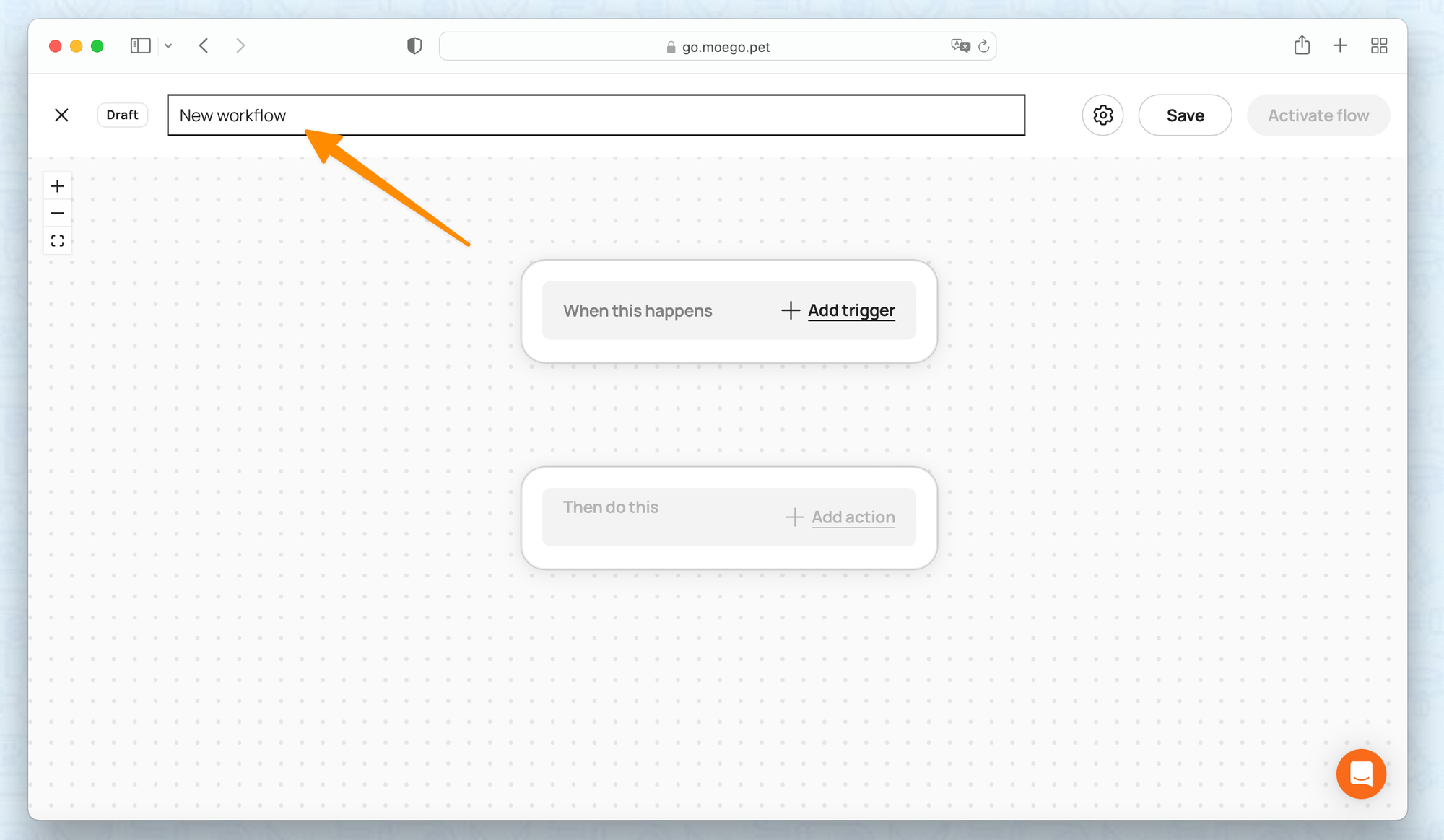Reload the page
The image size is (1444, 840).
[983, 46]
